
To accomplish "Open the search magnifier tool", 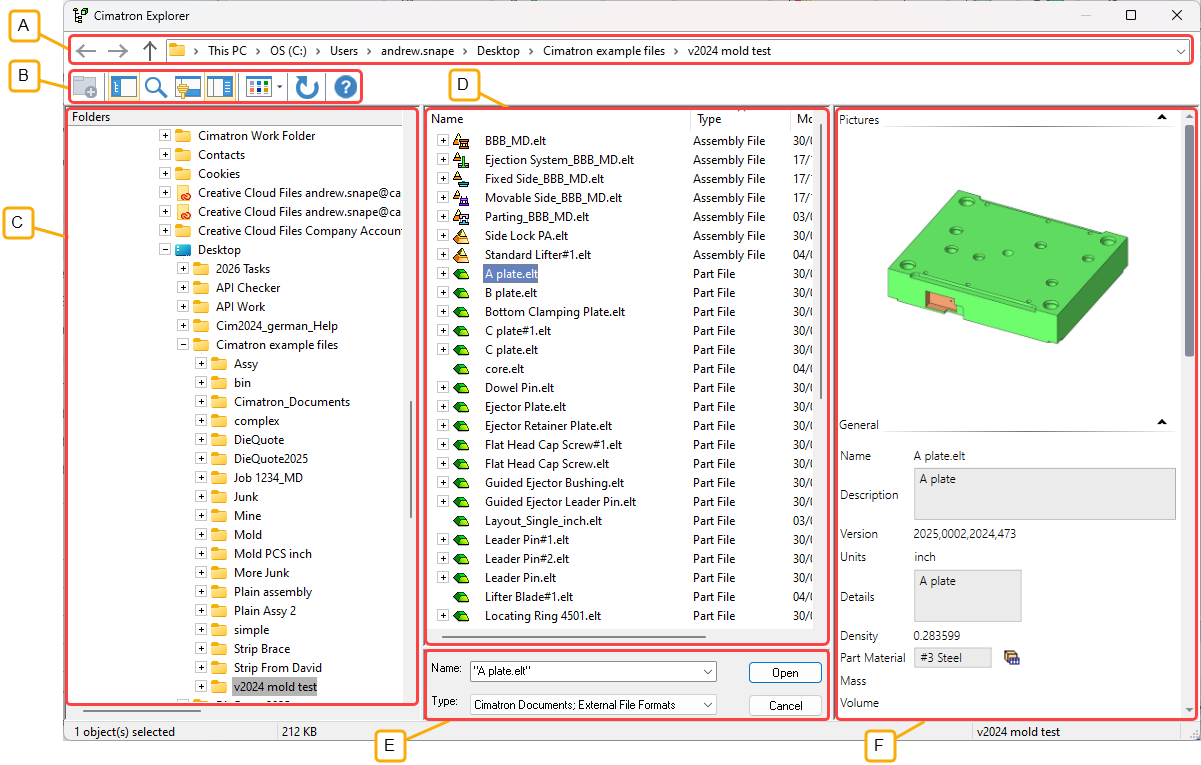I will pos(155,87).
